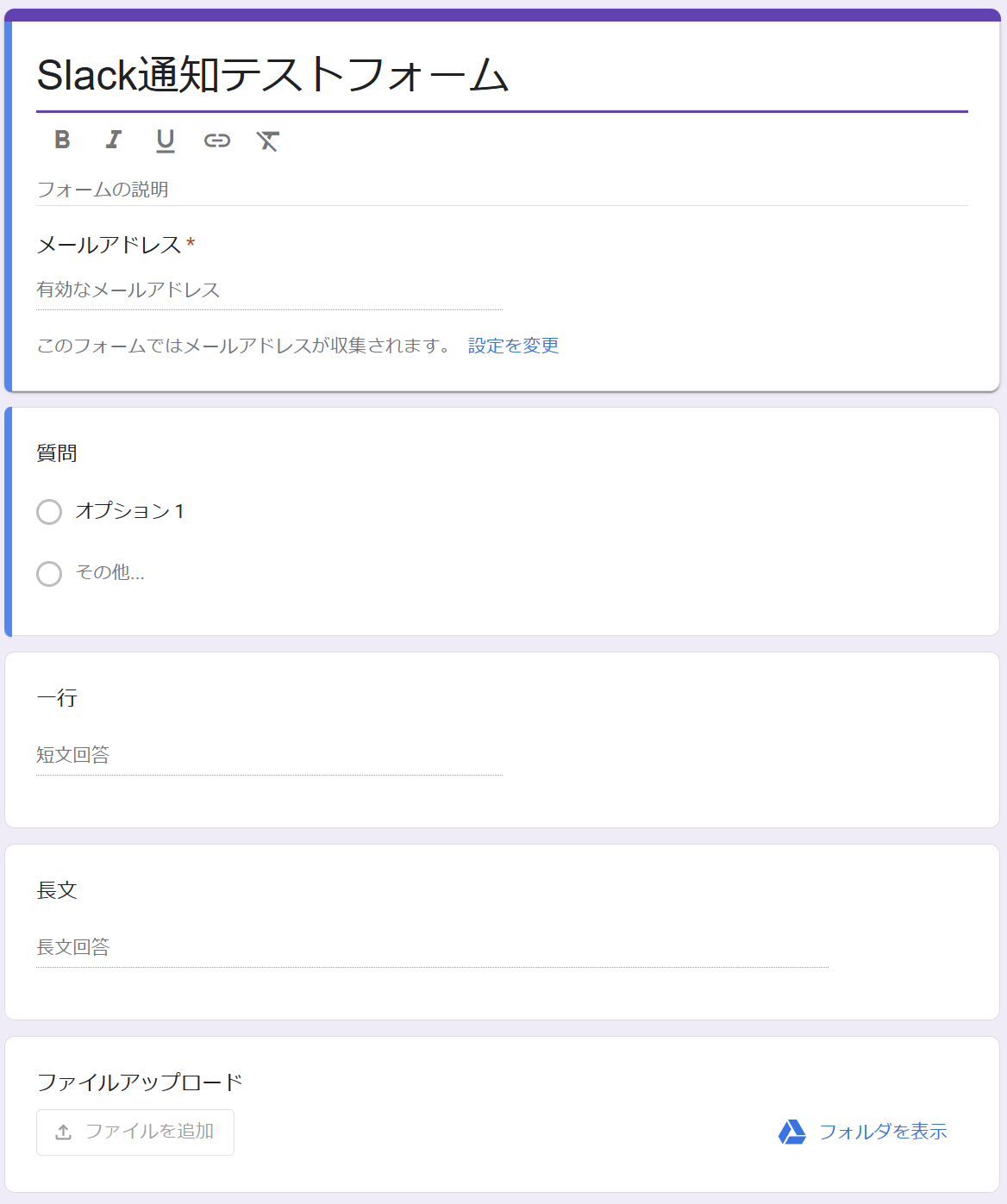Open the 設定を変更 link
This screenshot has width=1007, height=1204.
pyautogui.click(x=513, y=346)
